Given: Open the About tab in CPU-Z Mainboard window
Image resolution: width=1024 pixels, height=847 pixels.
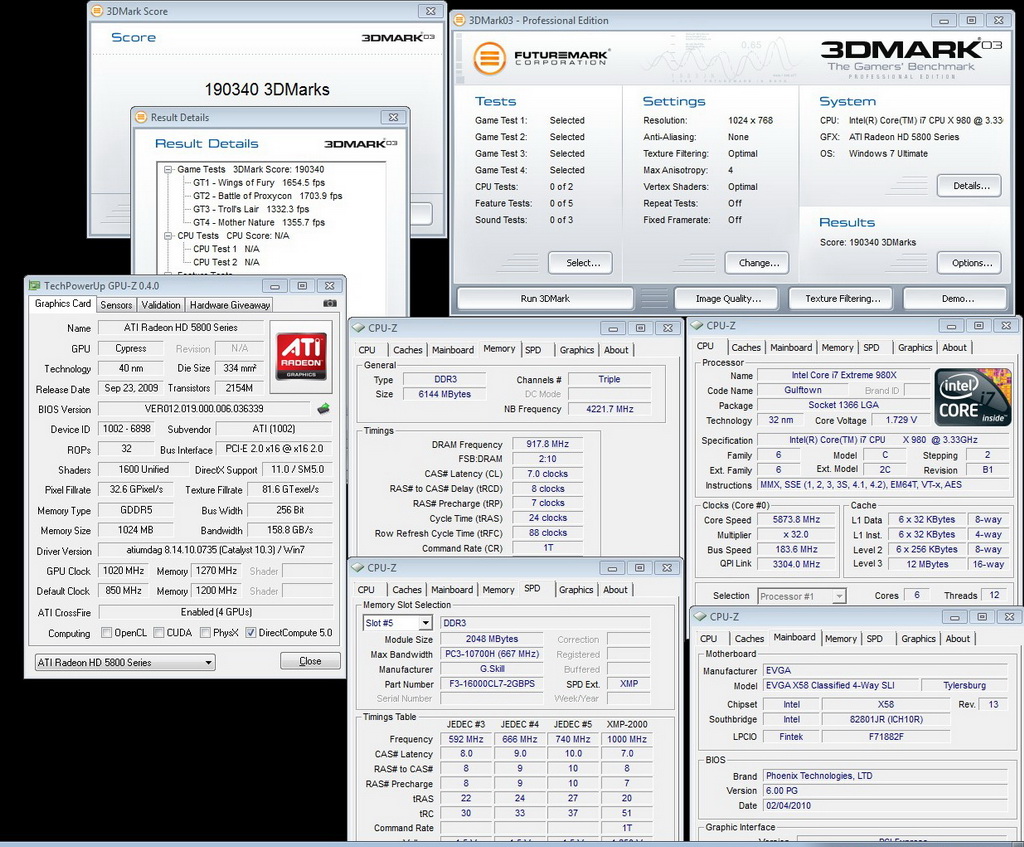Looking at the screenshot, I should 957,639.
